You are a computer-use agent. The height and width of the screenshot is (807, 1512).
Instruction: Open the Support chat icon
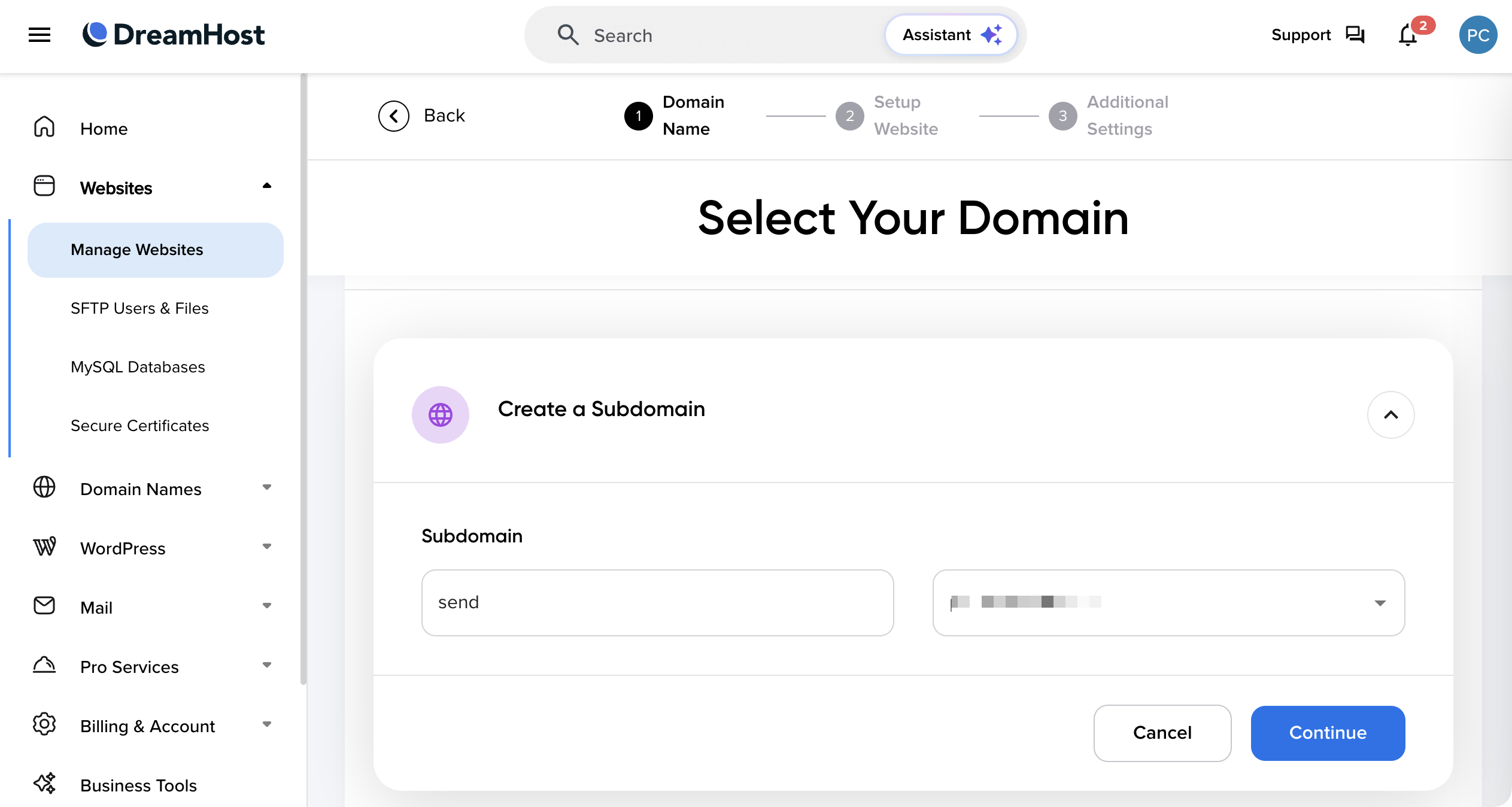click(x=1355, y=35)
